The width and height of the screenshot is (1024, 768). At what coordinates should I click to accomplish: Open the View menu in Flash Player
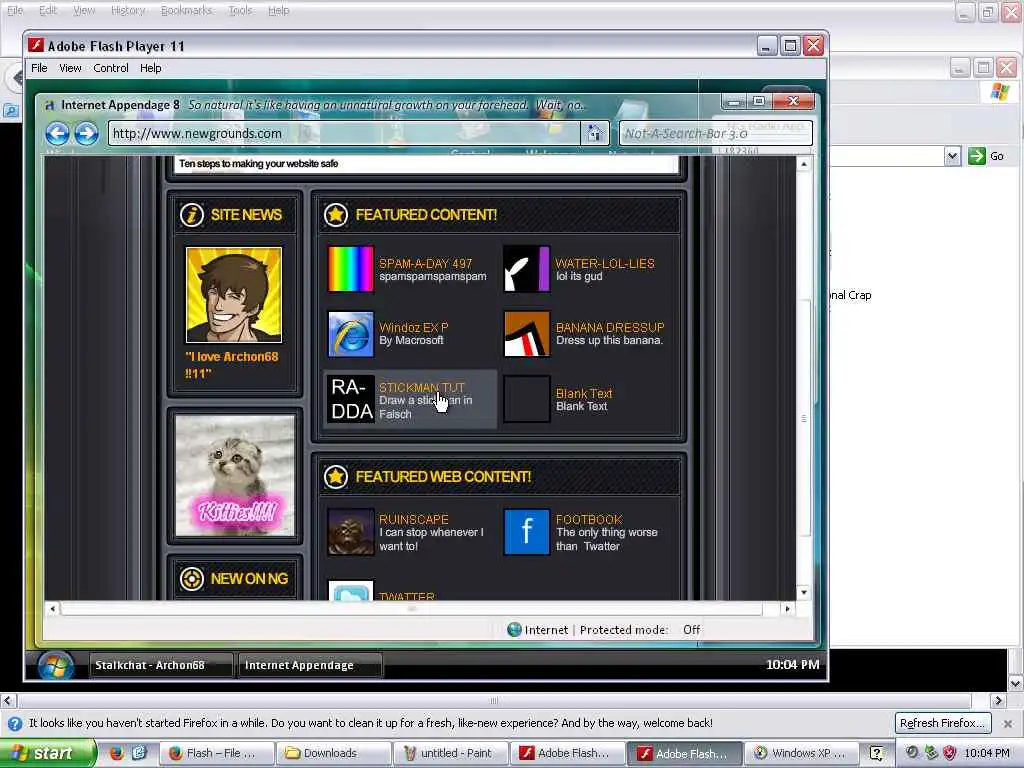(x=70, y=68)
